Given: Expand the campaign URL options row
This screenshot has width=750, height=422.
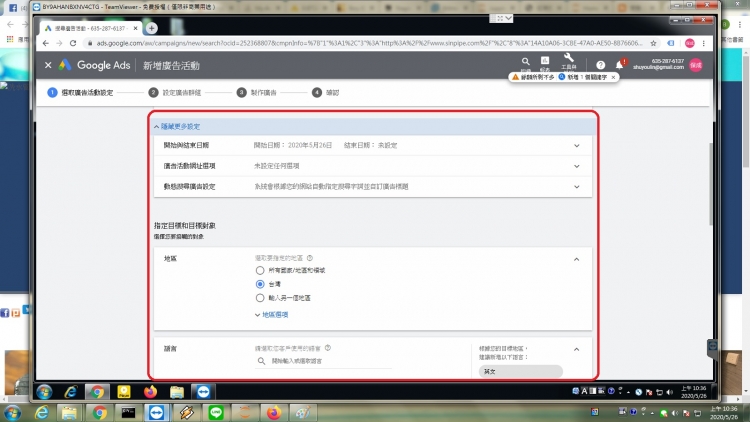Looking at the screenshot, I should [x=373, y=166].
